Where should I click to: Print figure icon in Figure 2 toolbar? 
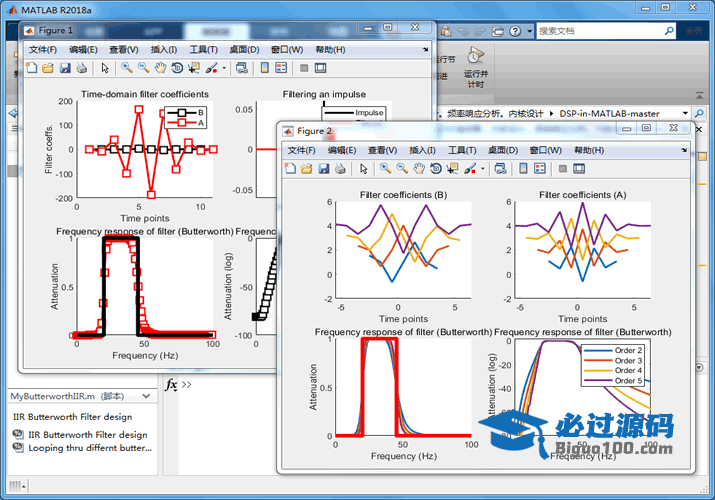[x=340, y=169]
